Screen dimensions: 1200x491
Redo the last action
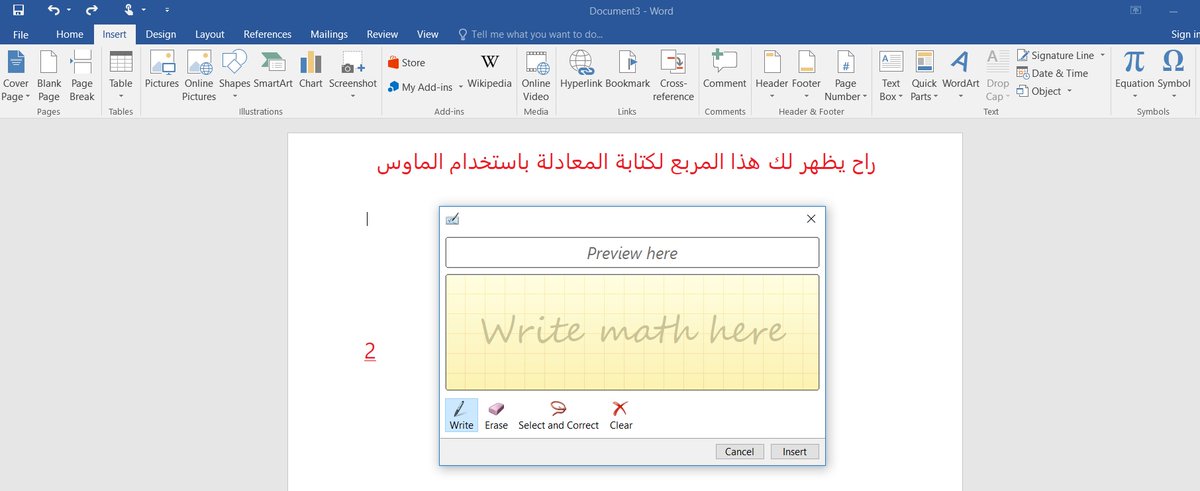pos(92,10)
